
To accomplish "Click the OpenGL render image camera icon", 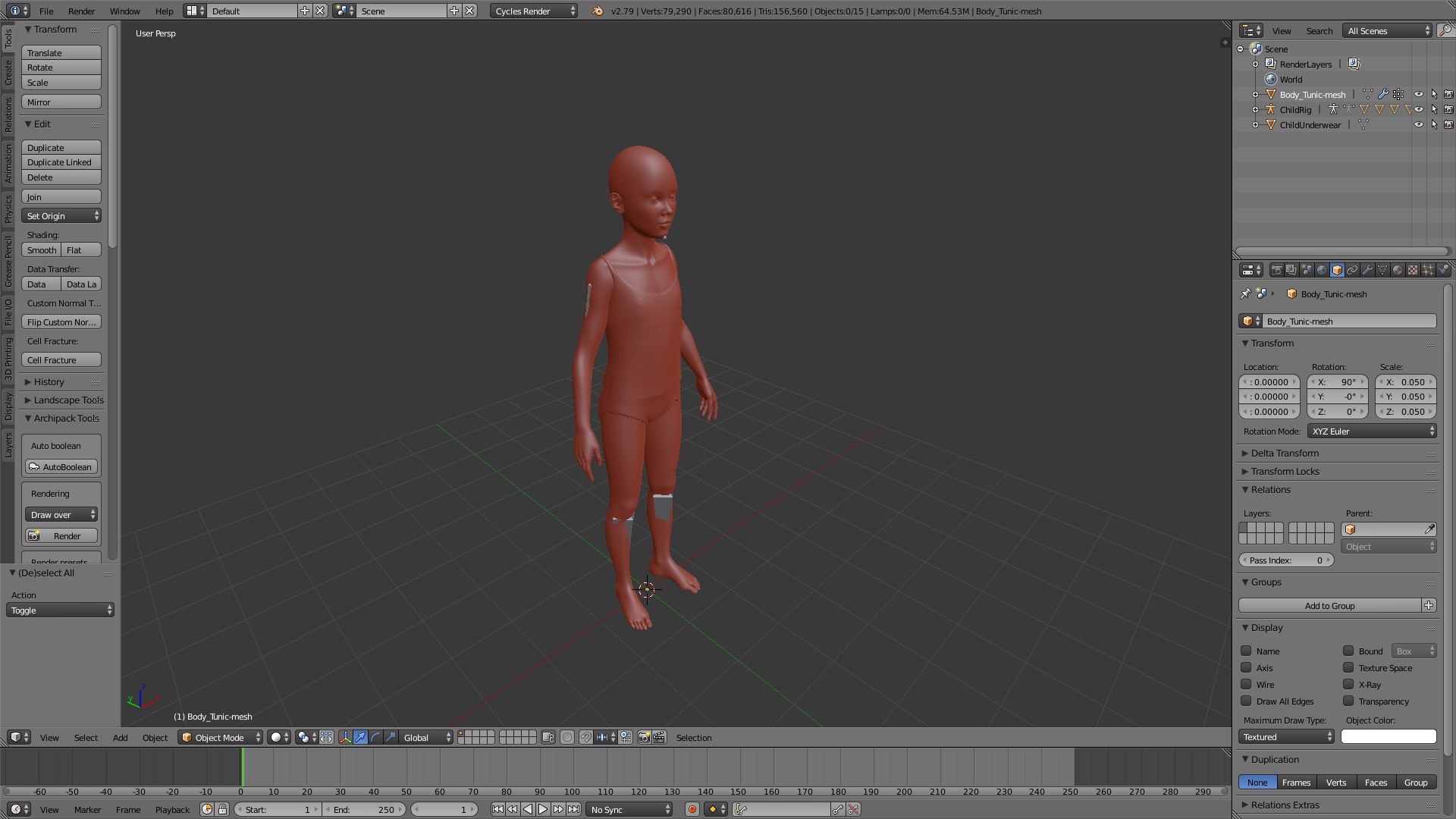I will [x=644, y=737].
